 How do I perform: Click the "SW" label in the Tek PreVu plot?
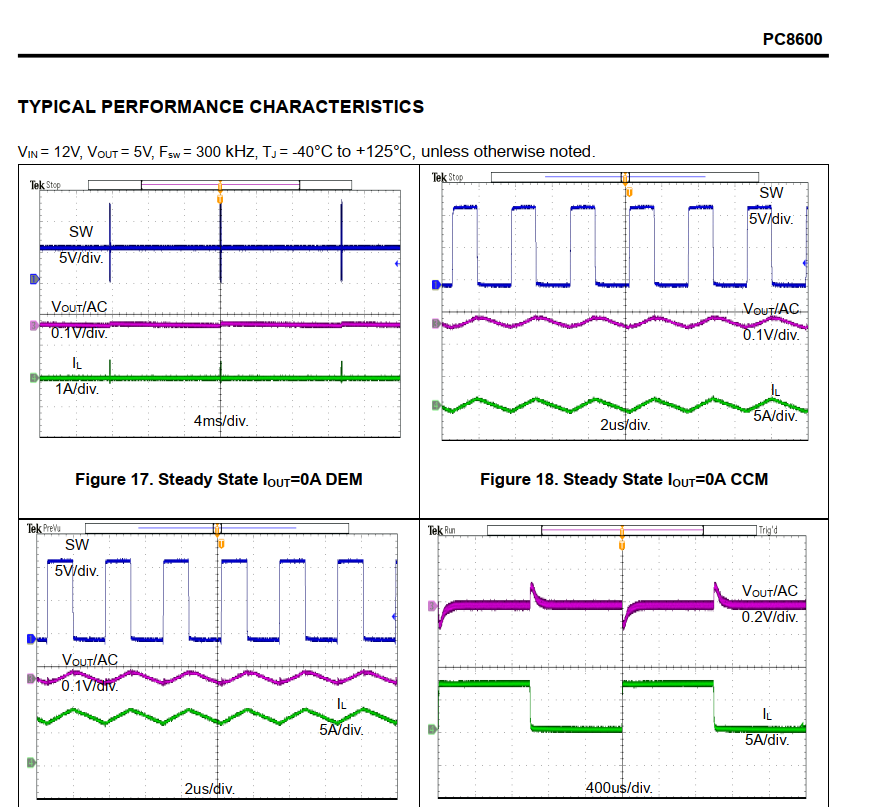click(77, 545)
